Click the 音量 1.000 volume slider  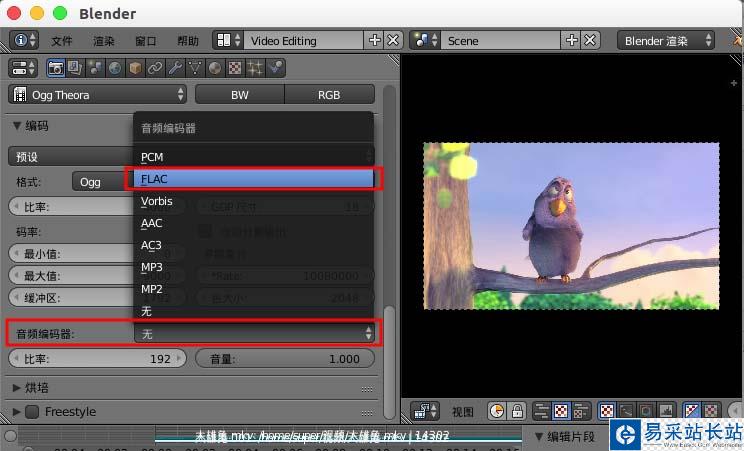coord(285,359)
